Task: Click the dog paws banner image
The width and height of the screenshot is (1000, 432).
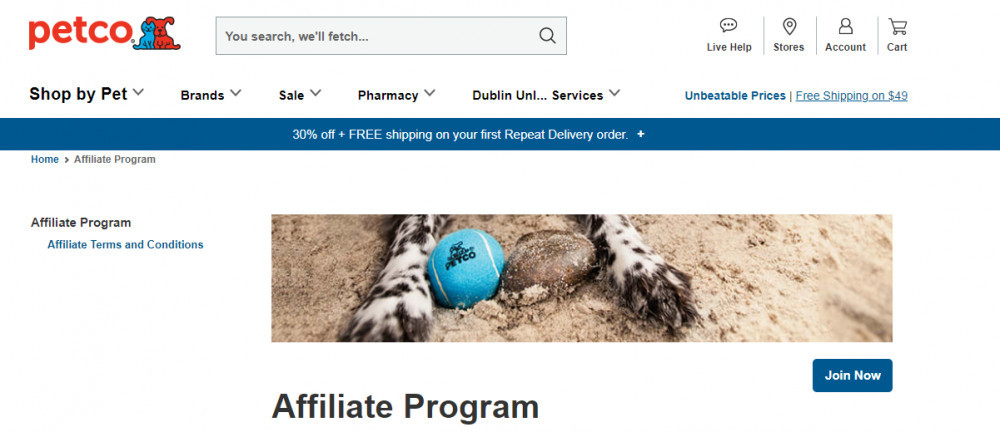Action: pyautogui.click(x=582, y=278)
